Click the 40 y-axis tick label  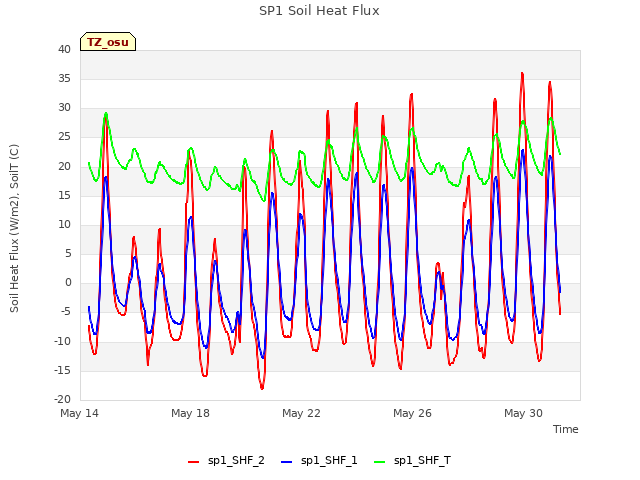click(x=64, y=49)
